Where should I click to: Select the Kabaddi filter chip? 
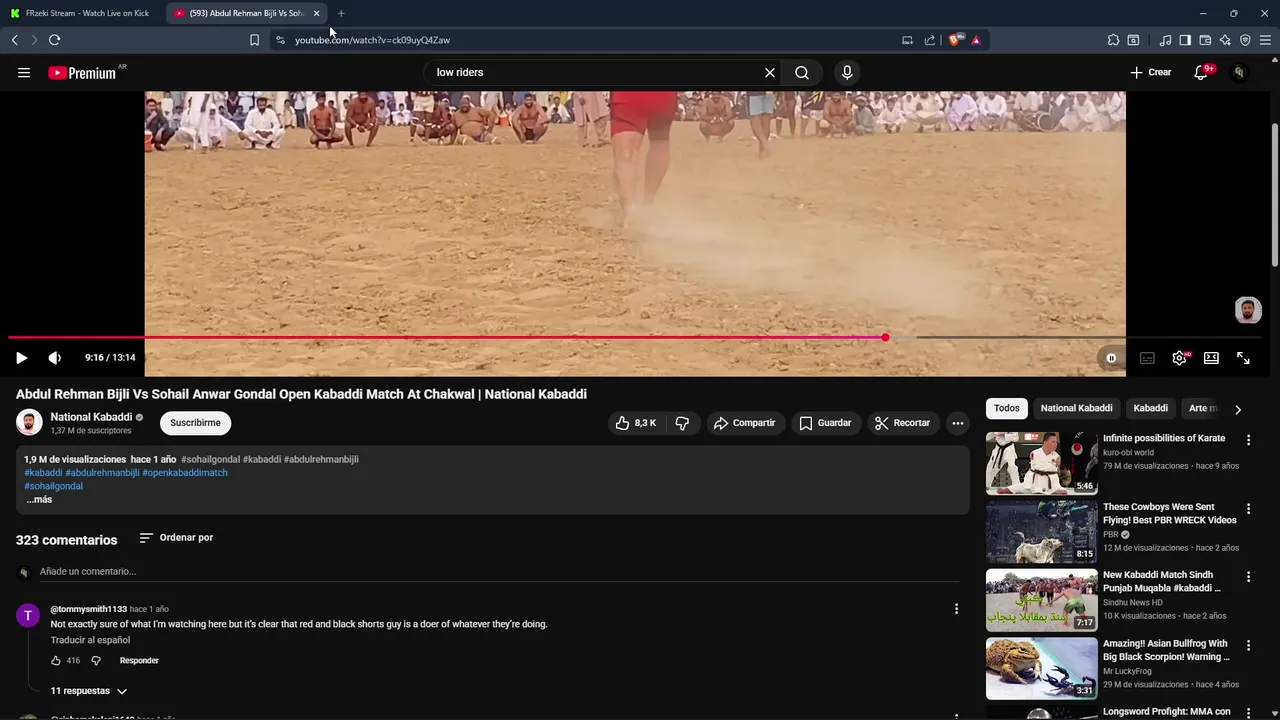tap(1150, 408)
